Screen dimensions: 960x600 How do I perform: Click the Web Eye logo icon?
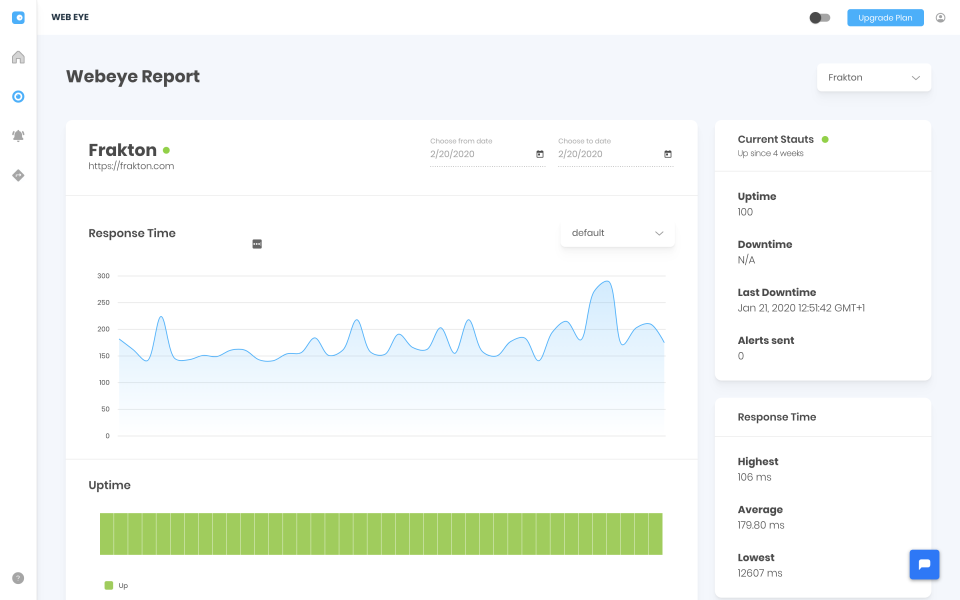click(18, 18)
